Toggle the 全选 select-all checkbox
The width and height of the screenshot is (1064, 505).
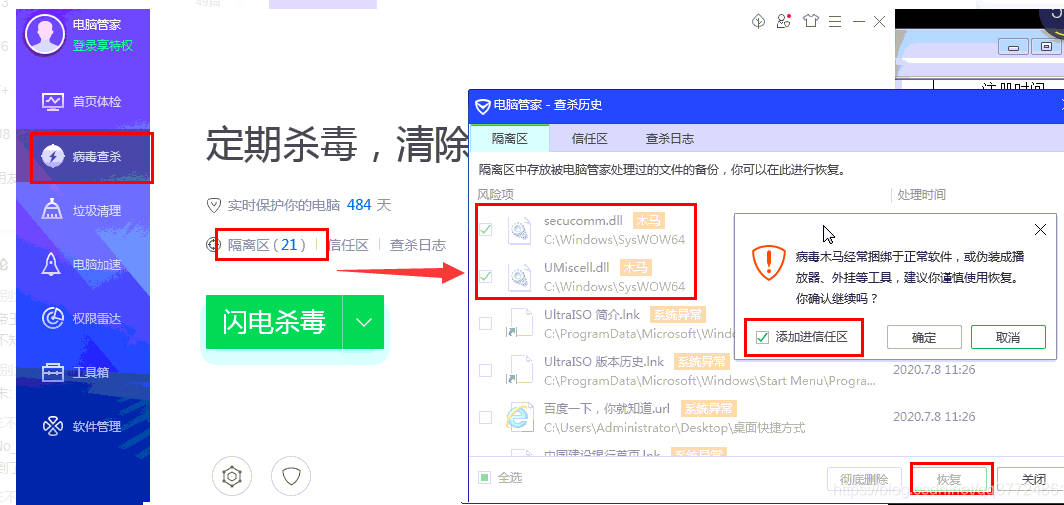click(484, 478)
